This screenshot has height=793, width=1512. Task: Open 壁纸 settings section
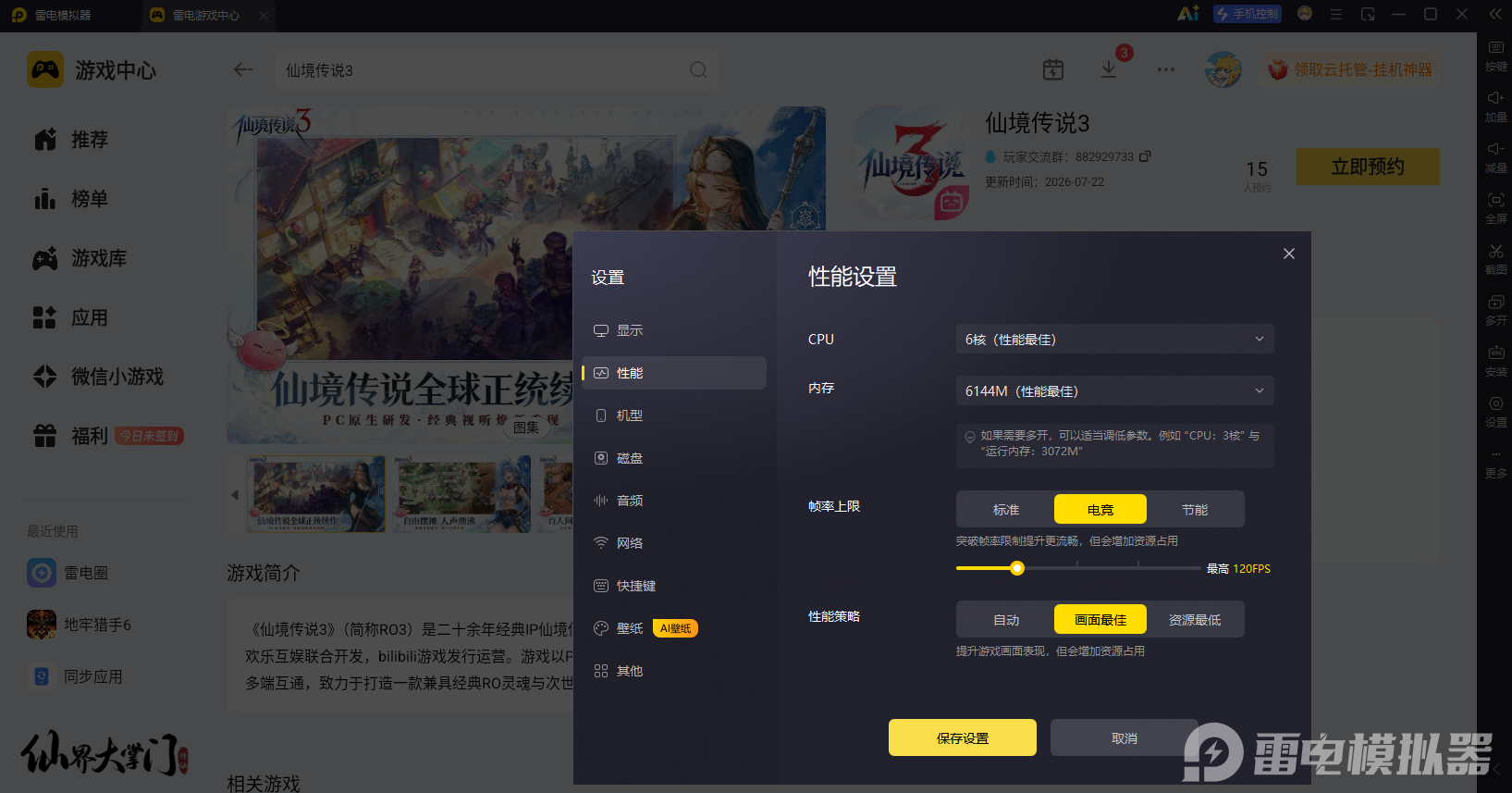674,628
